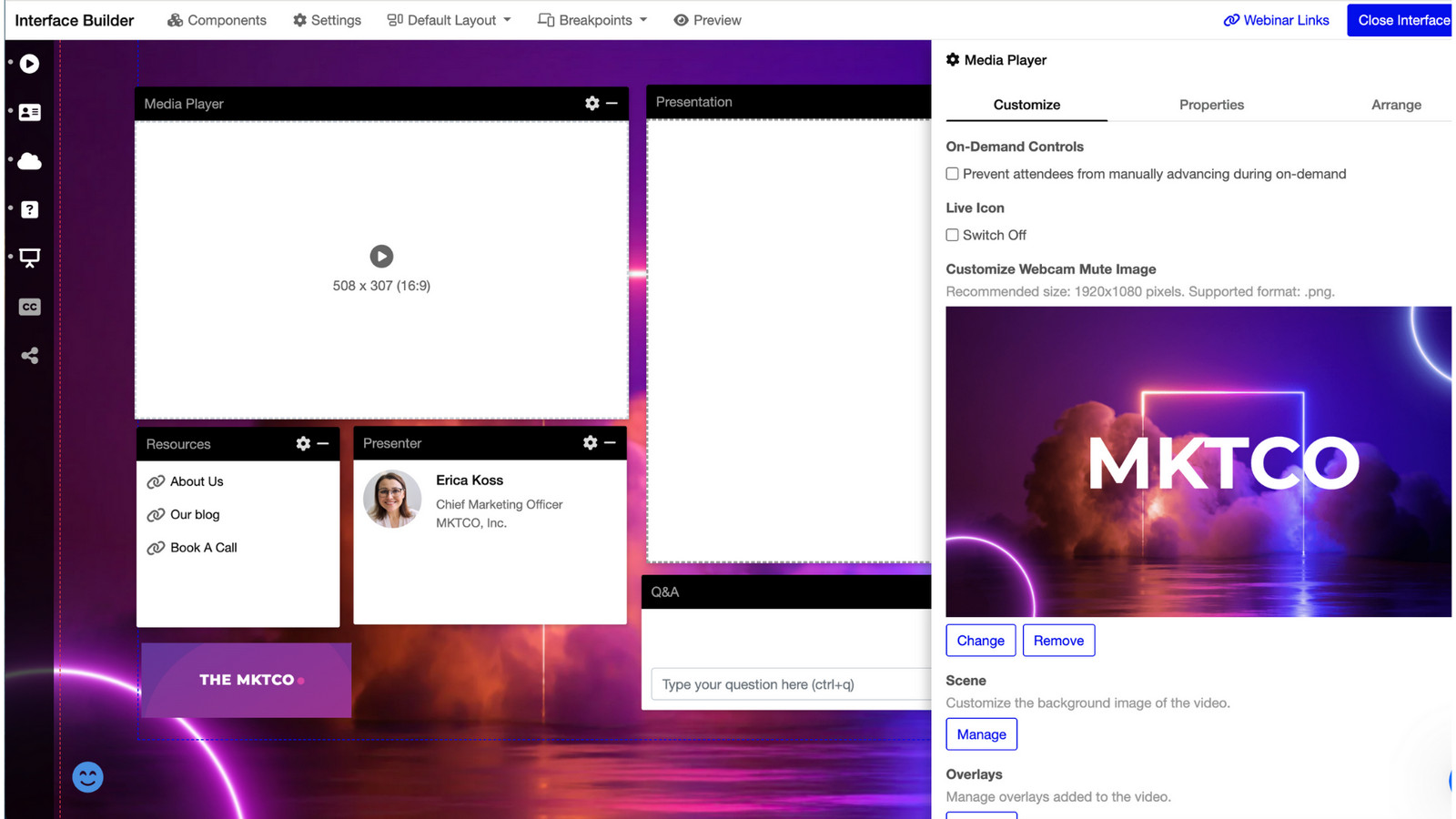Viewport: 1456px width, 819px height.
Task: Switch to the Arrange tab
Action: [1396, 105]
